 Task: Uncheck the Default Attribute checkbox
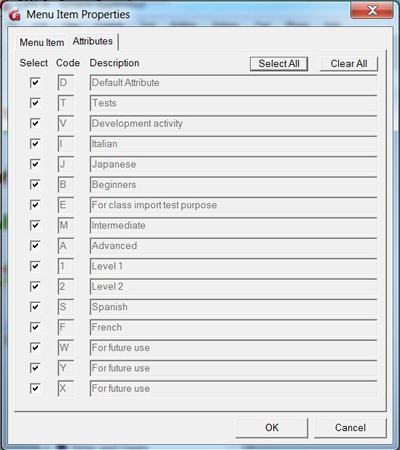[35, 83]
